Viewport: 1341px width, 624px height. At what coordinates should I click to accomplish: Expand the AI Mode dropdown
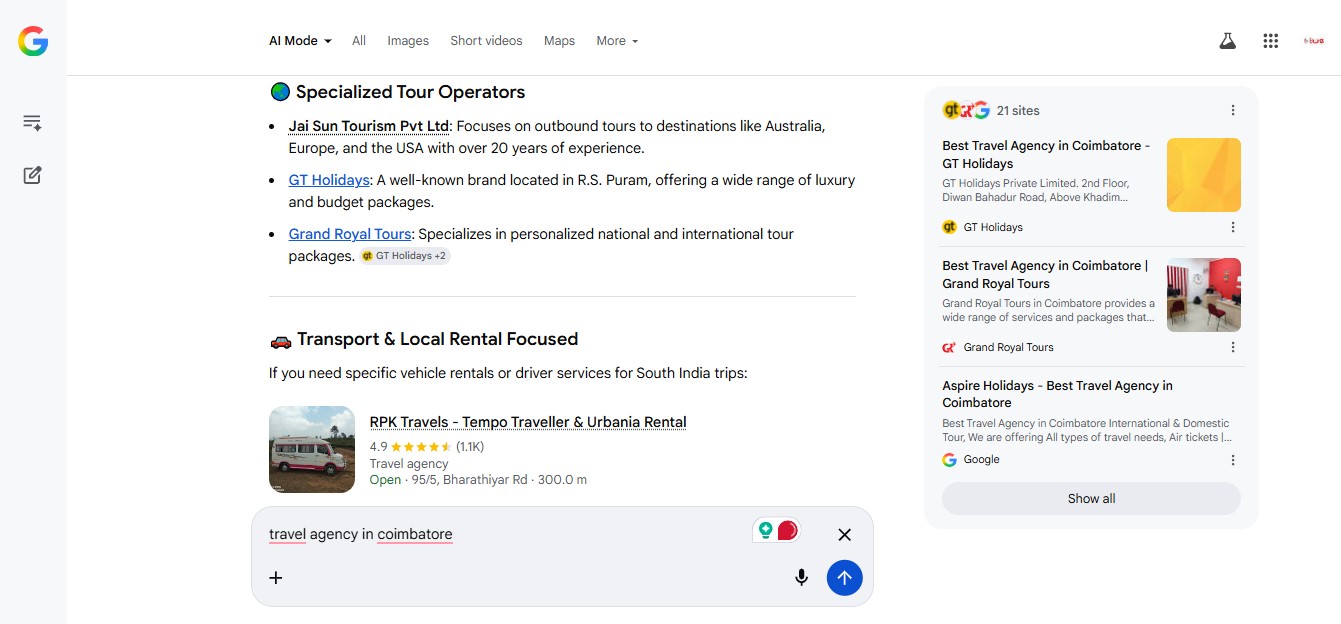click(300, 41)
